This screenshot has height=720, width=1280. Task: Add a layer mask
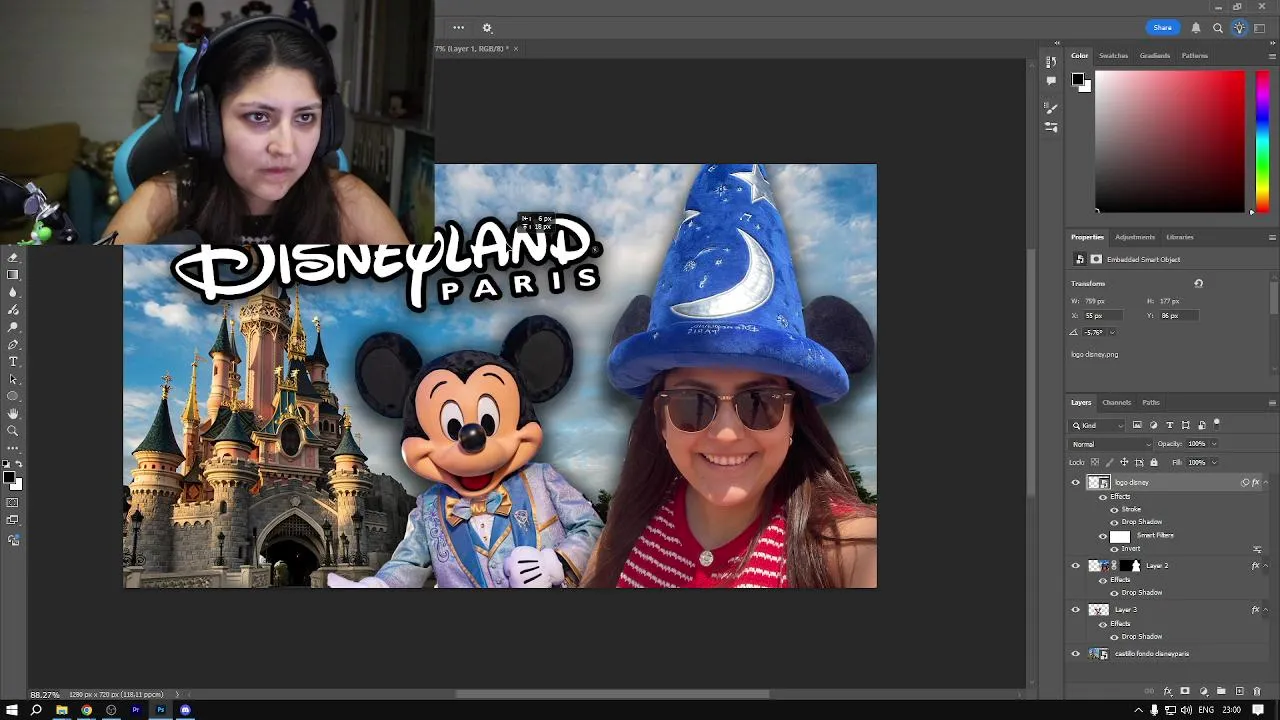tap(1185, 691)
